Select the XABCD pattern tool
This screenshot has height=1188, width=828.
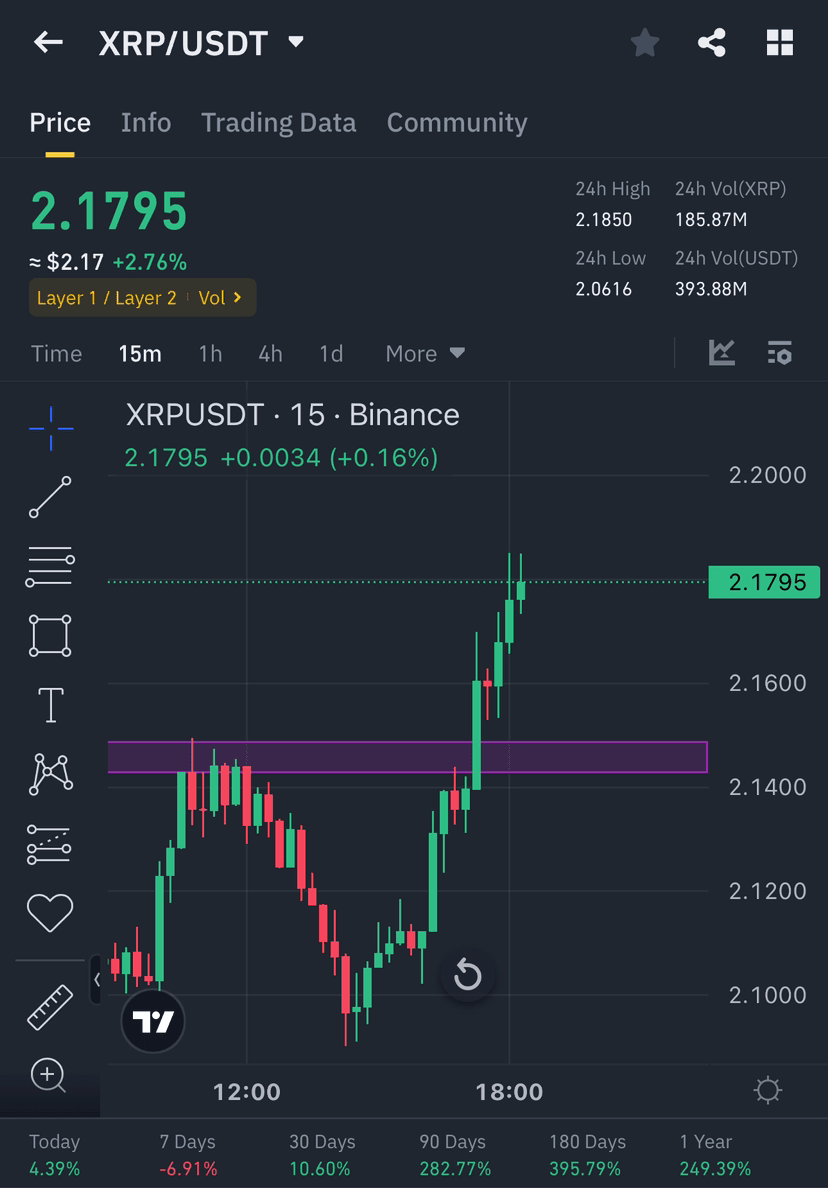coord(50,774)
